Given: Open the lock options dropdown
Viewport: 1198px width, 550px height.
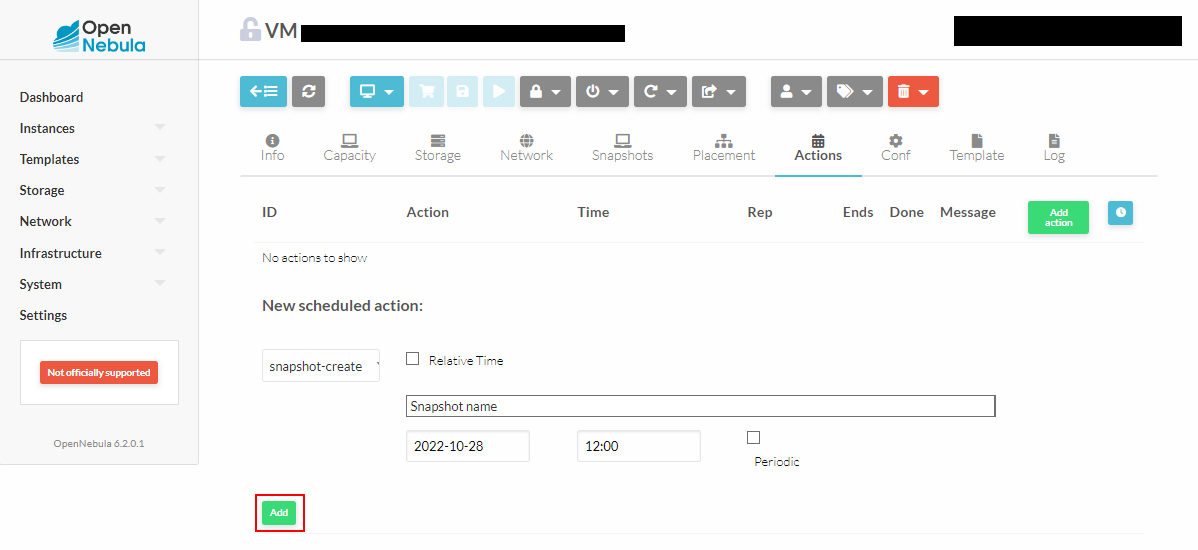Looking at the screenshot, I should pyautogui.click(x=545, y=91).
